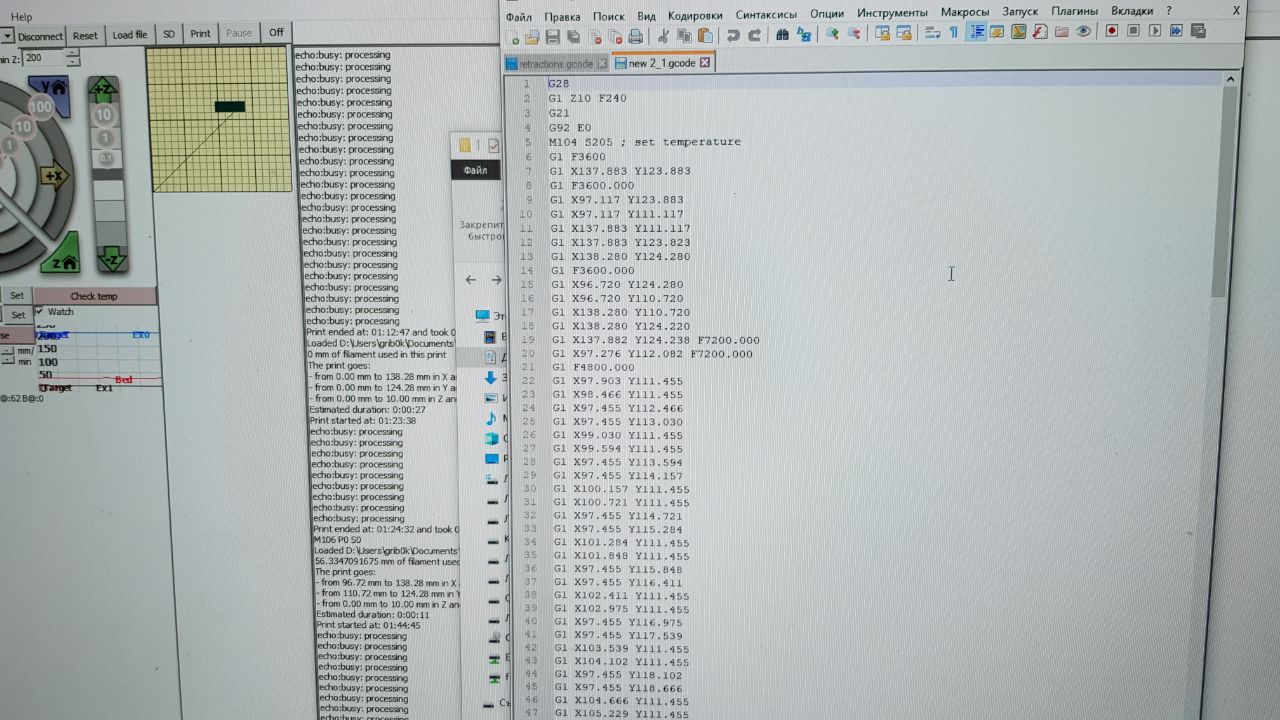Click the spinner beside the 200 field
Image resolution: width=1280 pixels, height=720 pixels.
click(x=72, y=59)
